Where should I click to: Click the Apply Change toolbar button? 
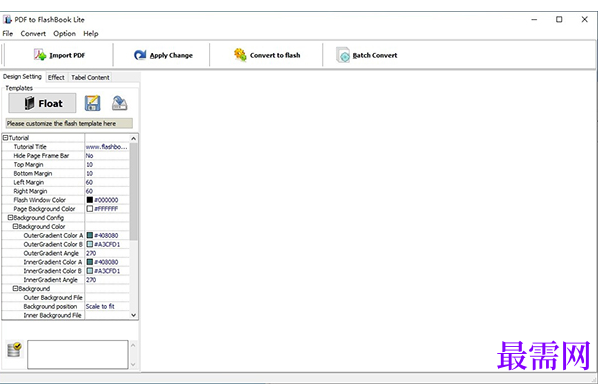click(x=163, y=55)
